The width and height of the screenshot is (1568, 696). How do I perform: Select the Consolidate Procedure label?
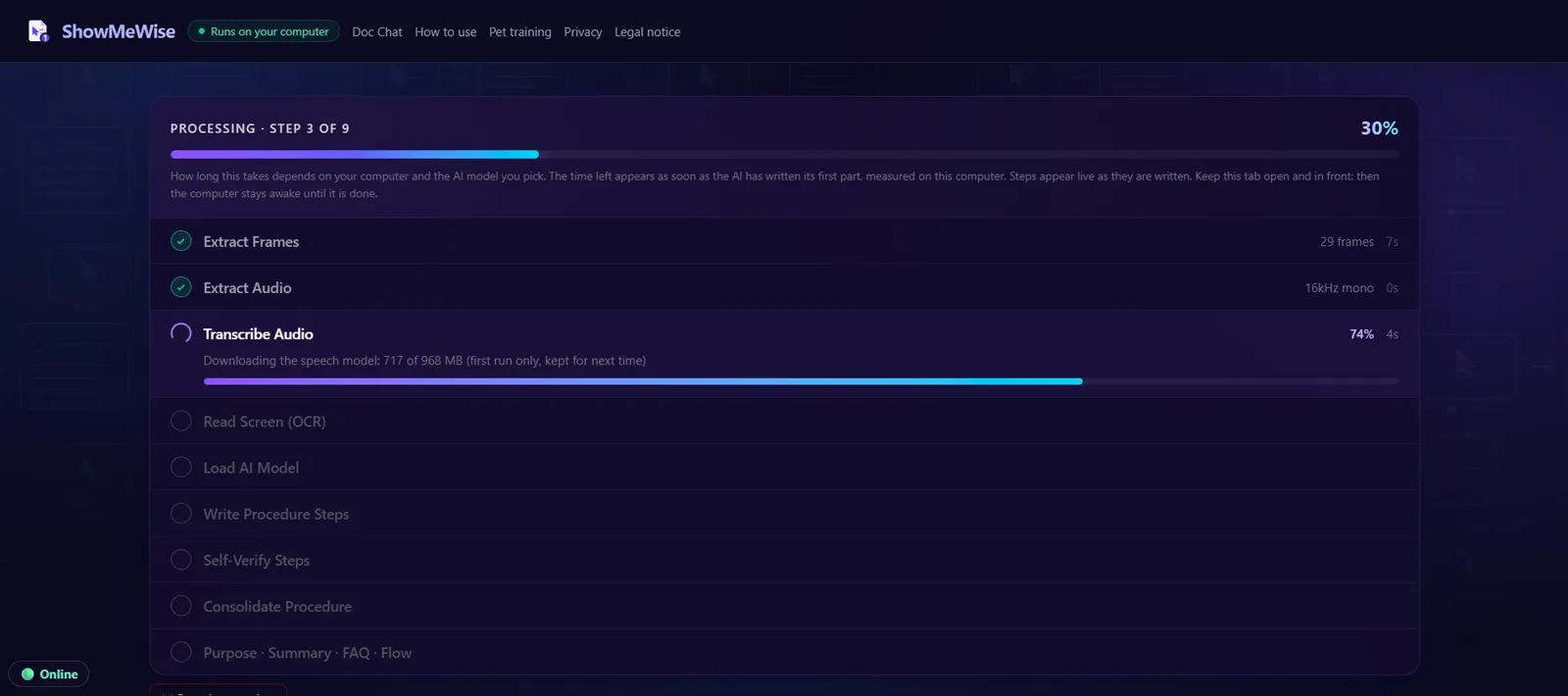277,606
